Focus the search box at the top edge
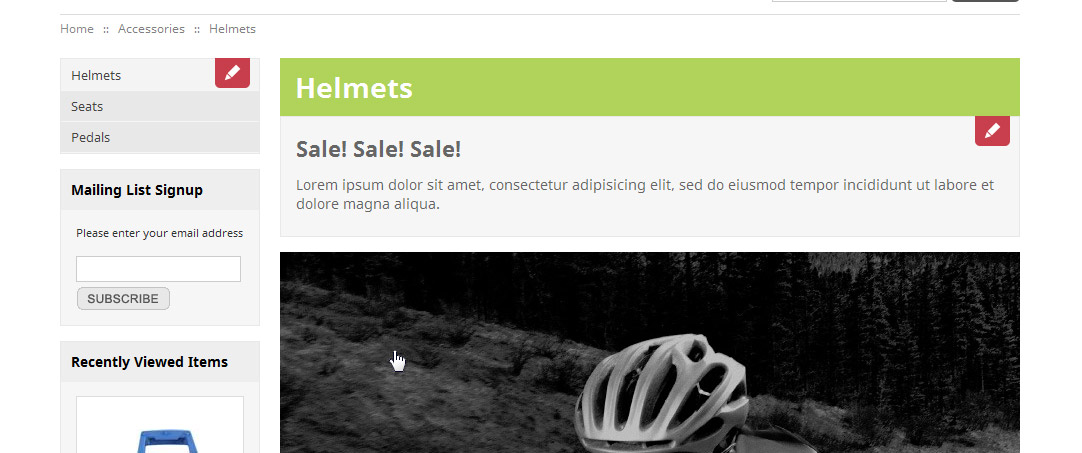1082x453 pixels. [859, 1]
